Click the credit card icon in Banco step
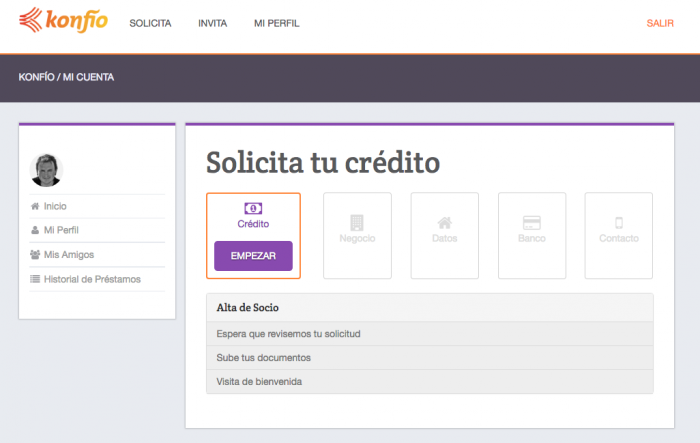Screen dimensions: 700x443 [532, 222]
